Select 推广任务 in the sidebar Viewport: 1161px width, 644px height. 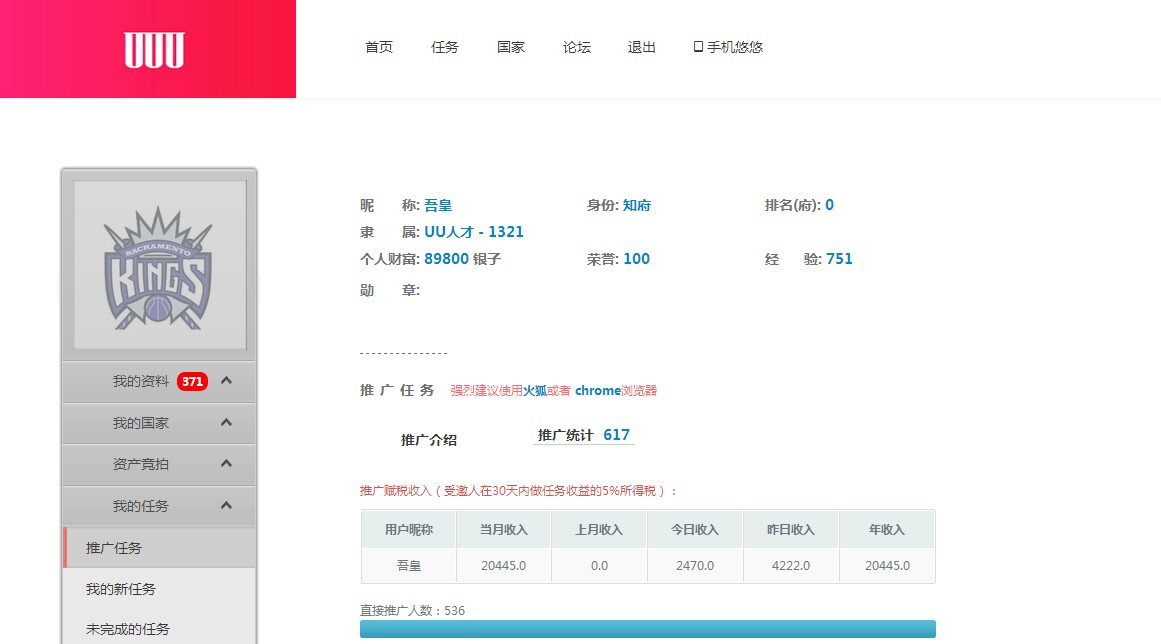114,548
